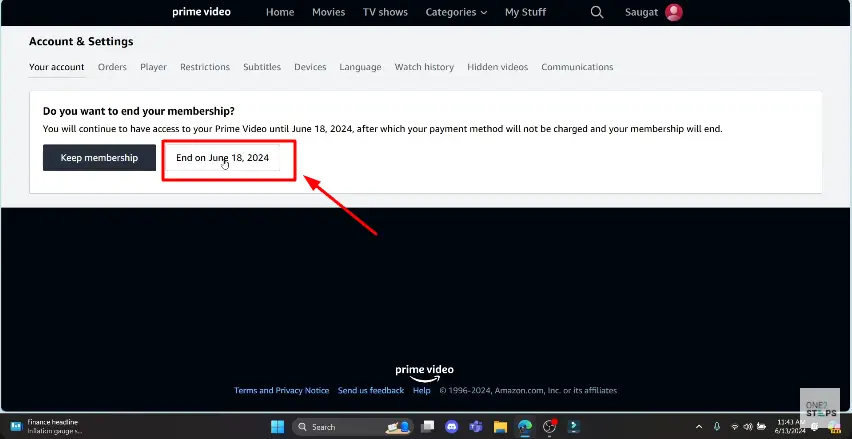Open the Movies section
852x439 pixels.
pyautogui.click(x=328, y=12)
